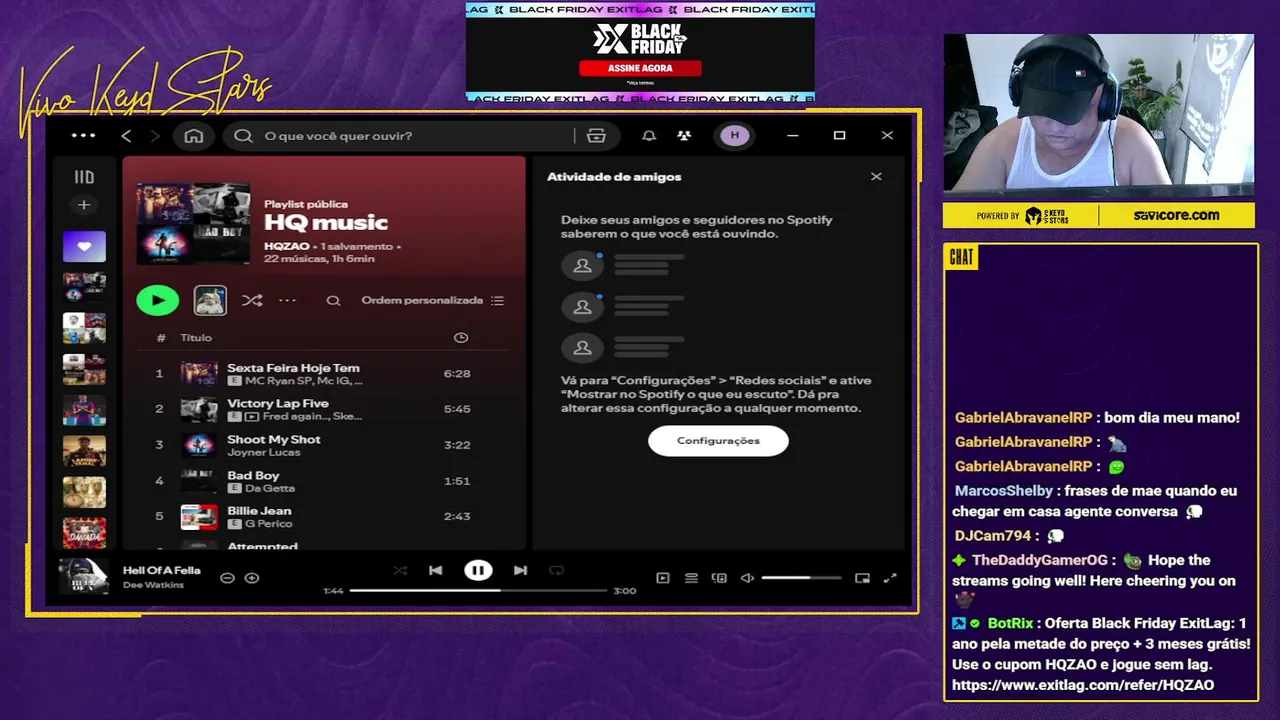Play the HQ music playlist with green button

point(158,300)
